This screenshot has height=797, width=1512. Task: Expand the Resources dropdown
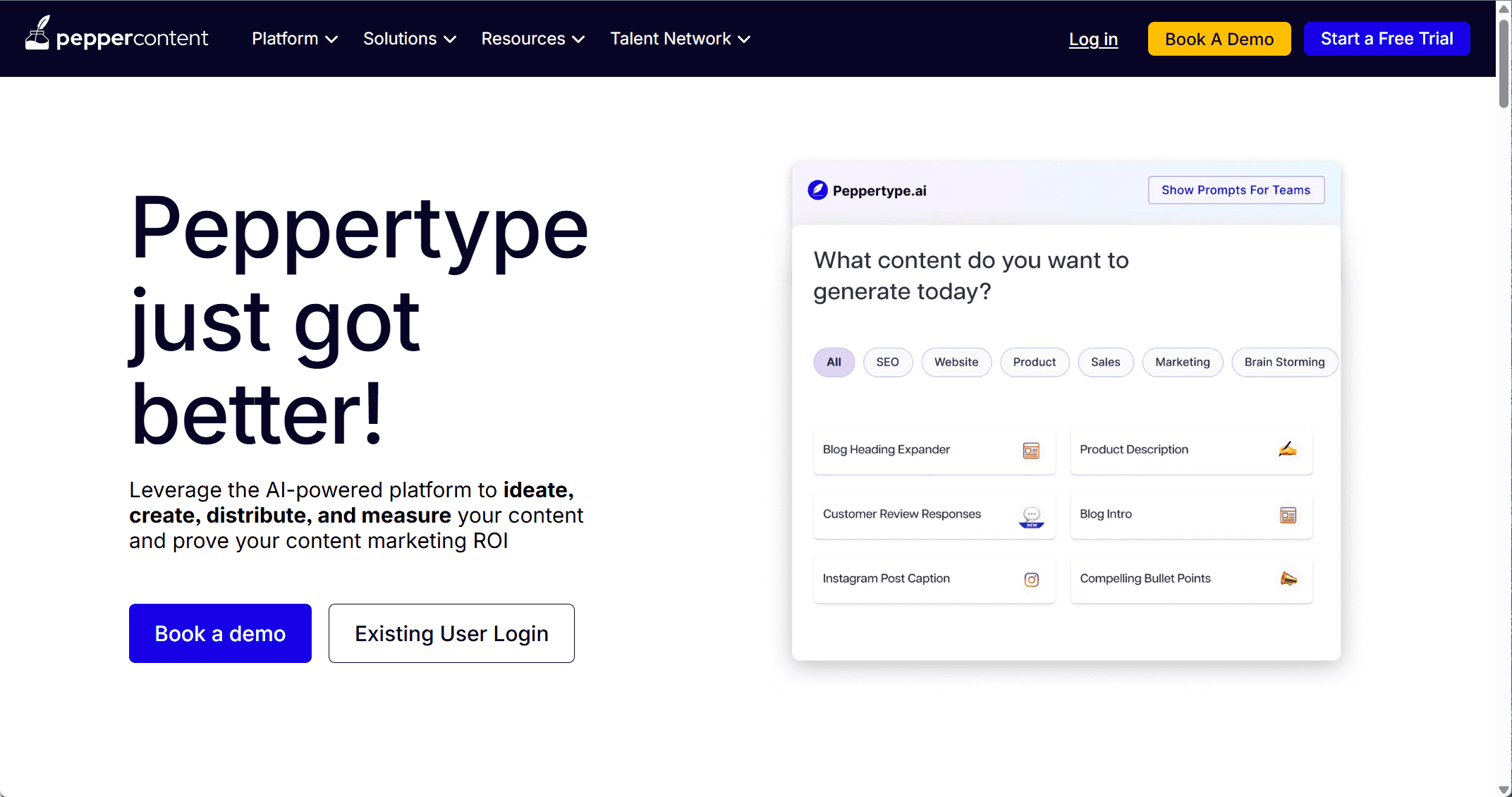(x=532, y=39)
